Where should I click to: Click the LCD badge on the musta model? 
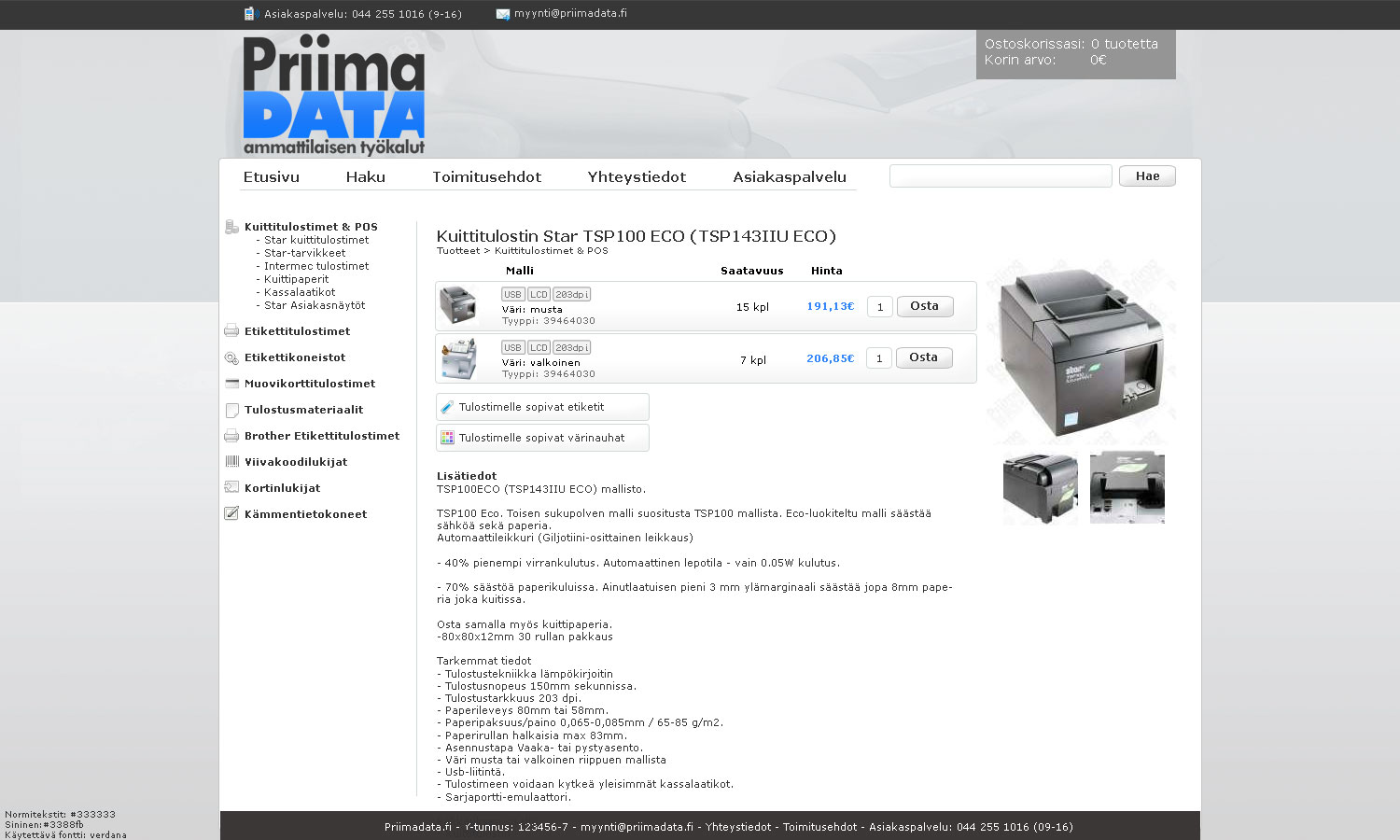click(539, 295)
